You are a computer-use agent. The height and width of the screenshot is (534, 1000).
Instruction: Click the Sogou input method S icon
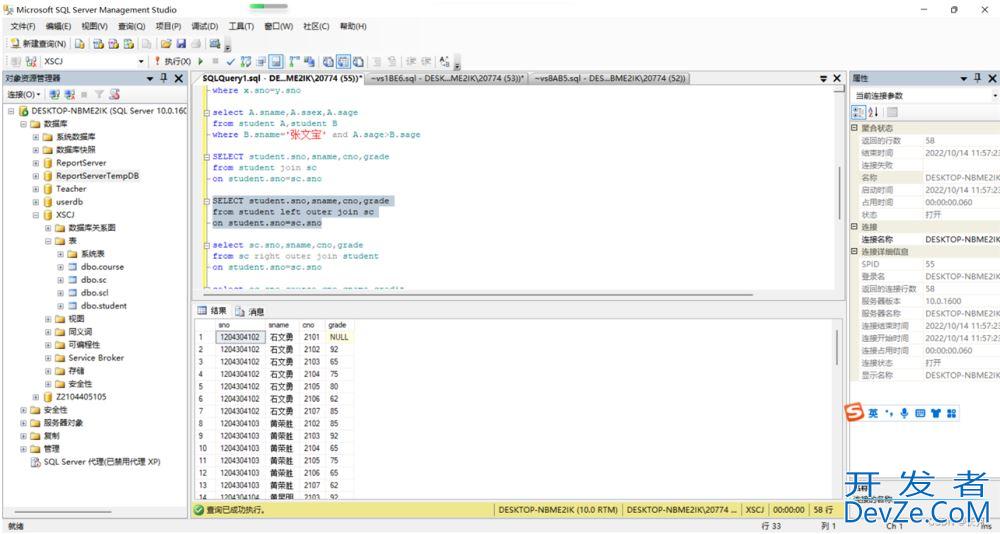[x=853, y=413]
